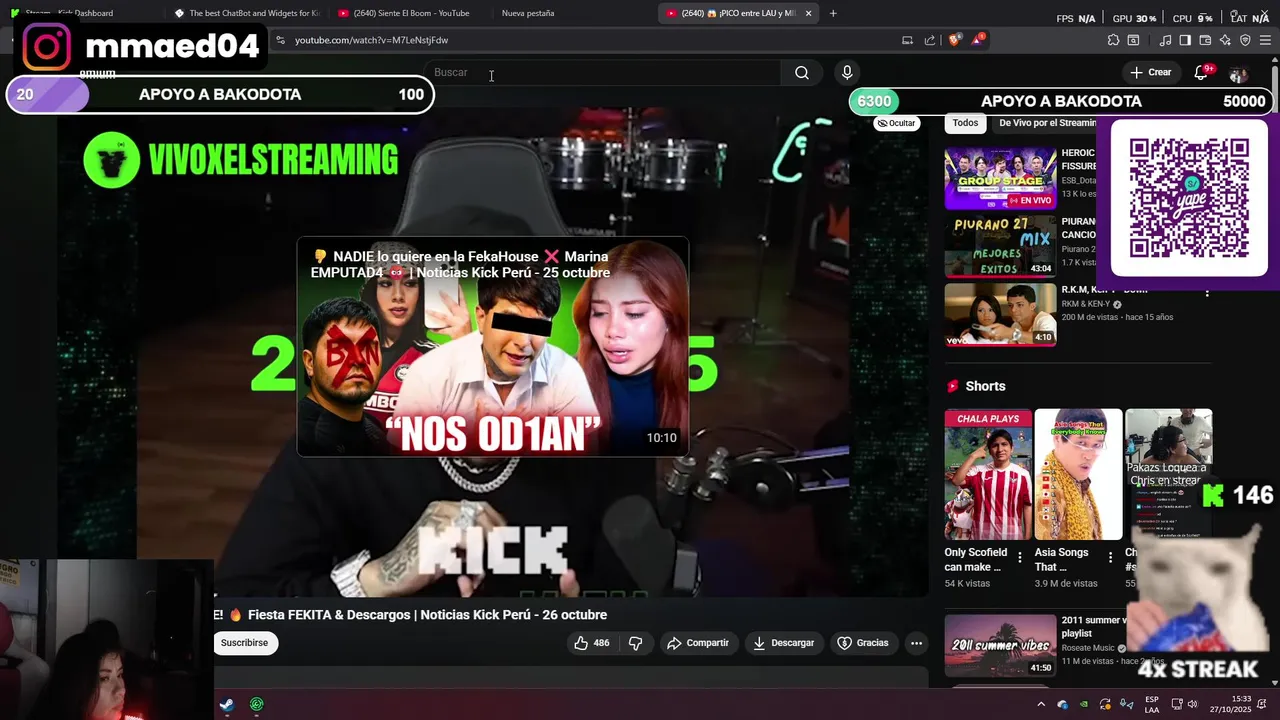Open Brave Rewards triangle icon

(977, 40)
